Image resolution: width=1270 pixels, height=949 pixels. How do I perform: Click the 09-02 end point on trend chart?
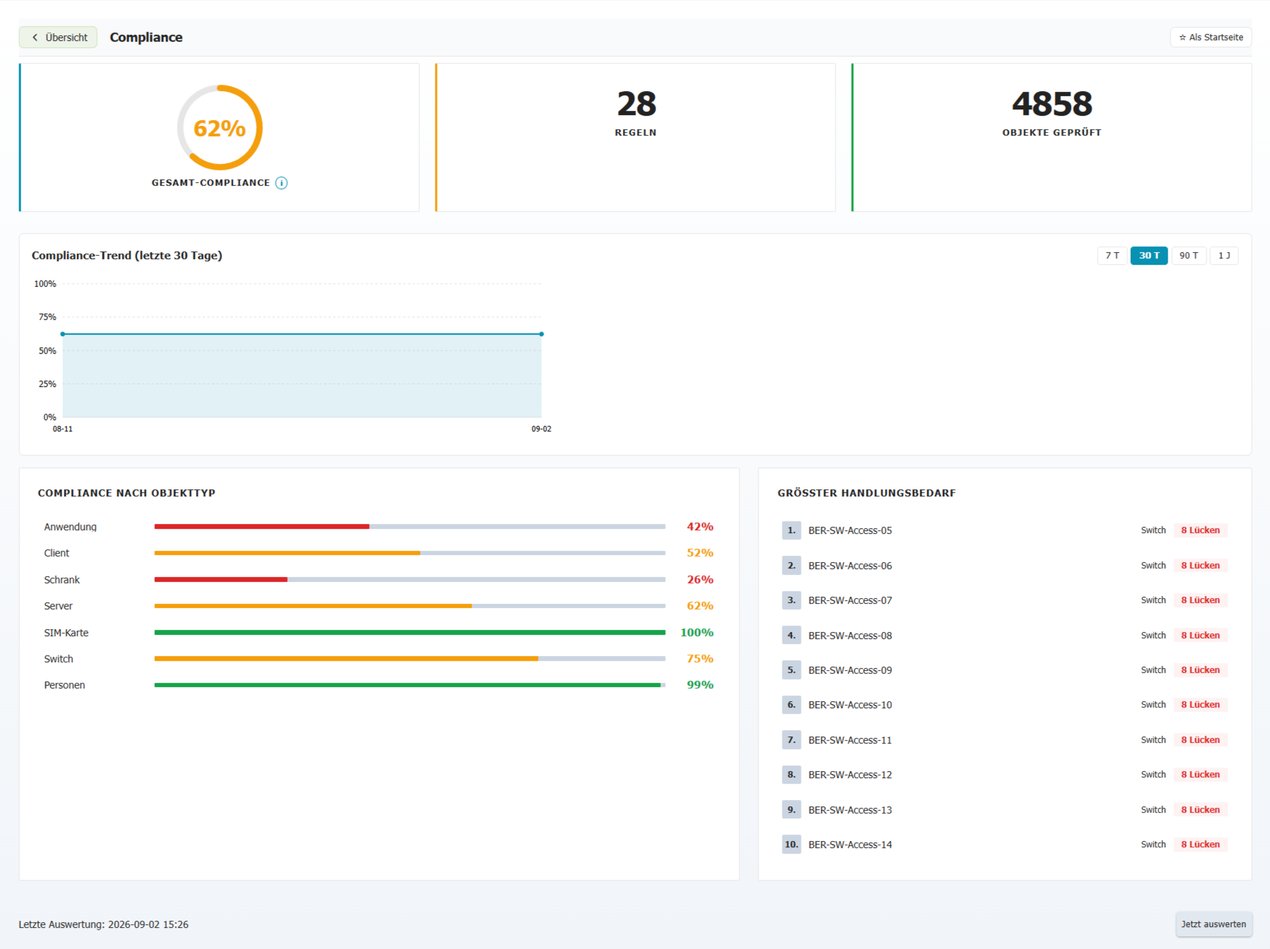point(541,334)
